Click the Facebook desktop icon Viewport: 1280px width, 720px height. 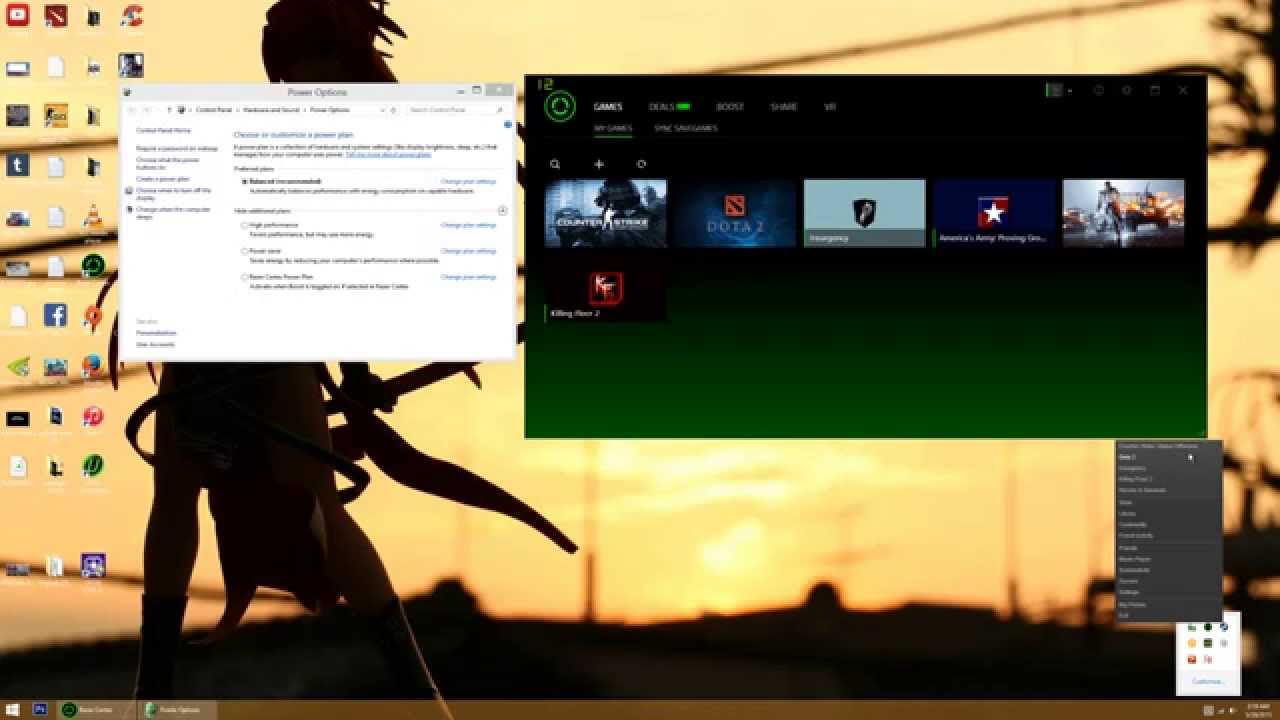click(x=56, y=316)
